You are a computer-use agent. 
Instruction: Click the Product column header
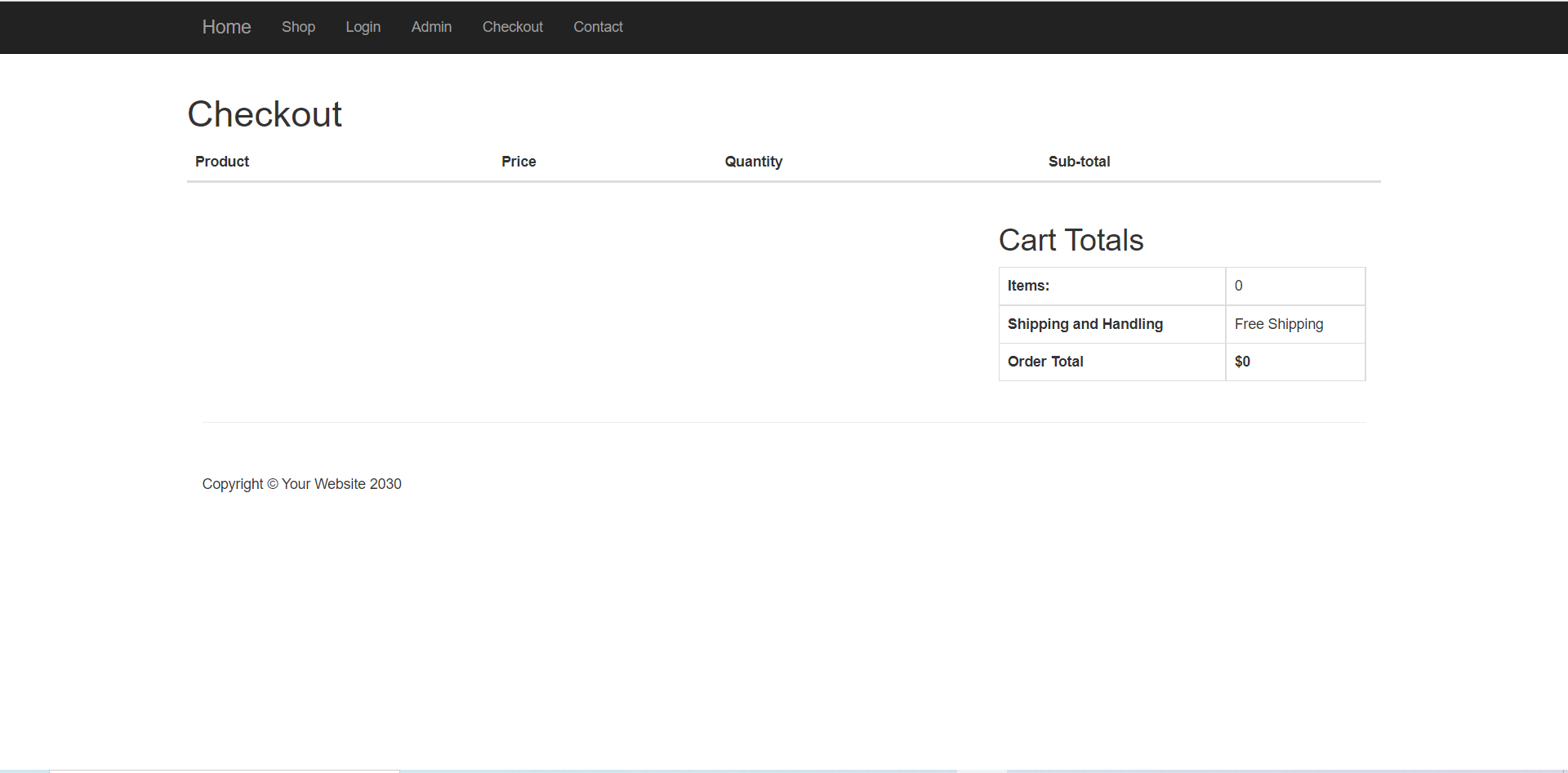[x=222, y=162]
